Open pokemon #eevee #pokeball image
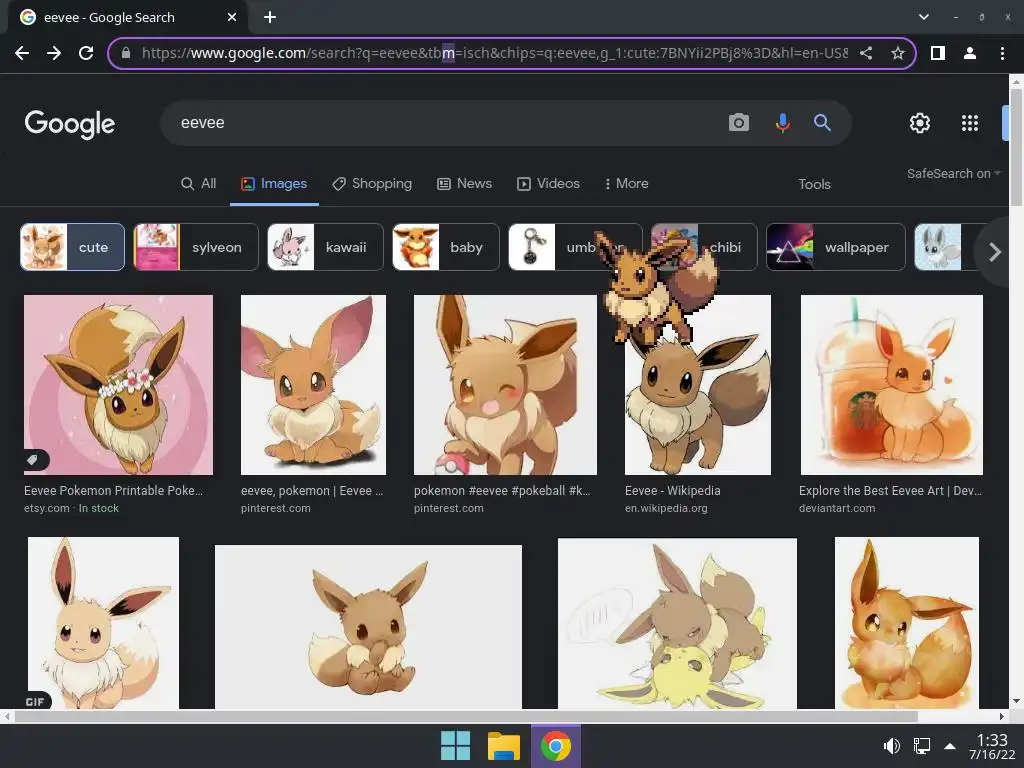Viewport: 1024px width, 768px height. pyautogui.click(x=505, y=385)
